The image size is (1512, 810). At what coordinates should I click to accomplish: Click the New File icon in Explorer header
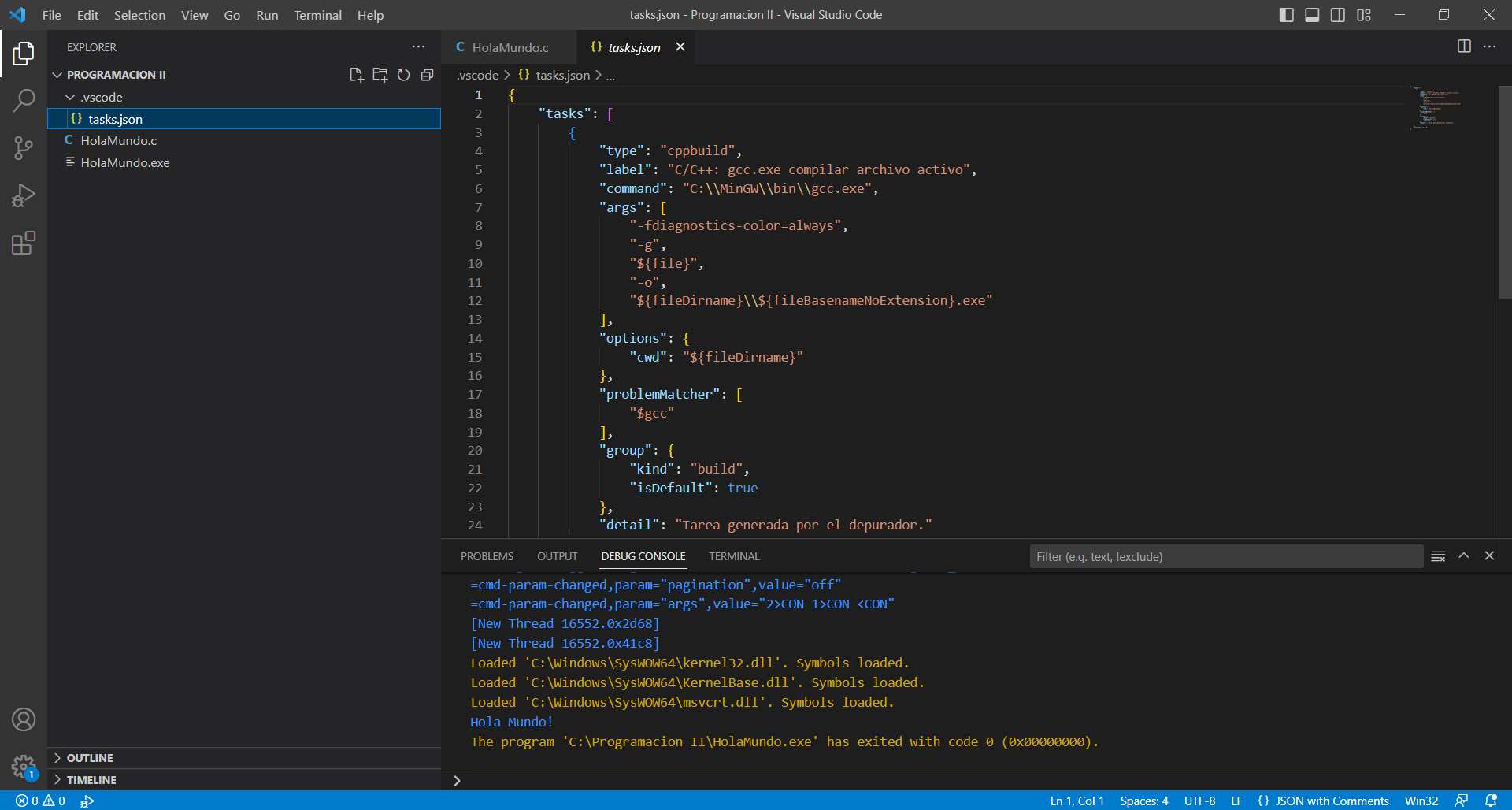point(356,75)
